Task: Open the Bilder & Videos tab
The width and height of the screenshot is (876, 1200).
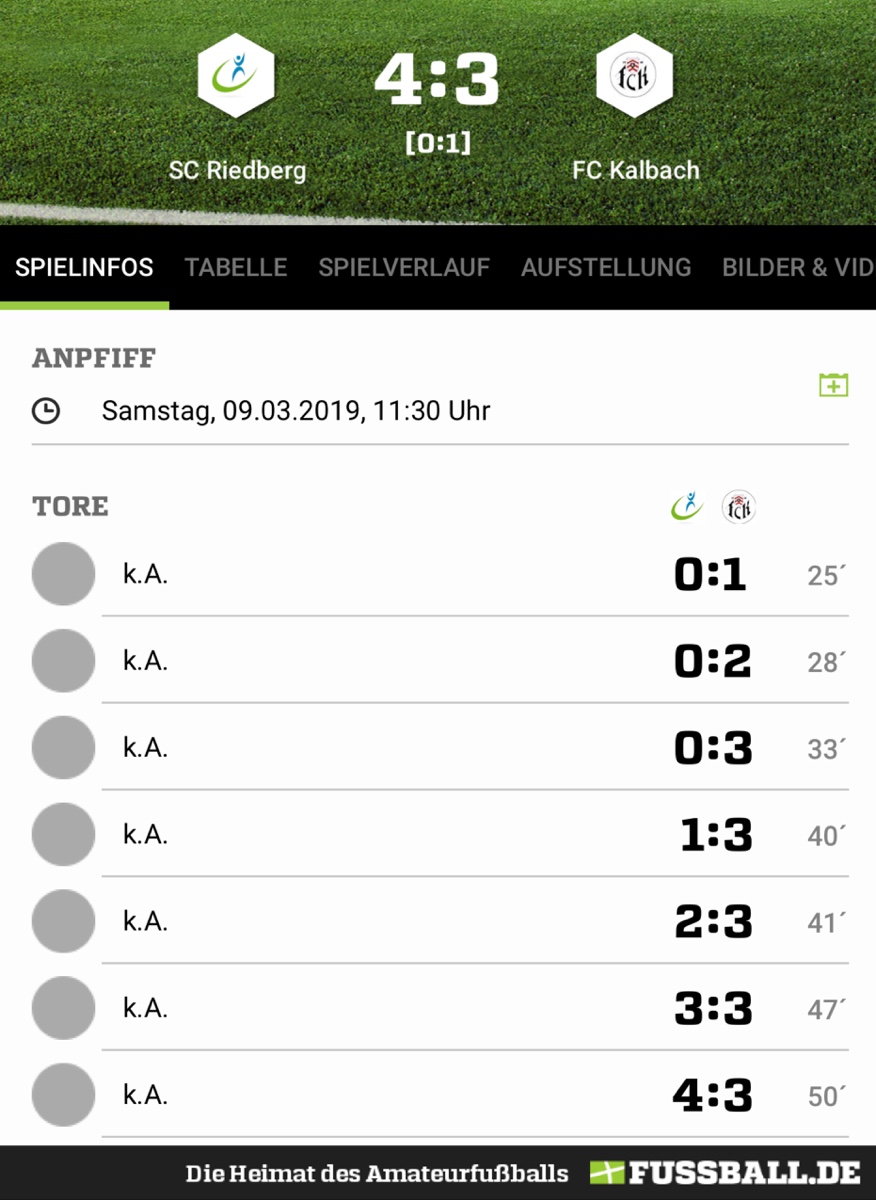Action: tap(797, 268)
